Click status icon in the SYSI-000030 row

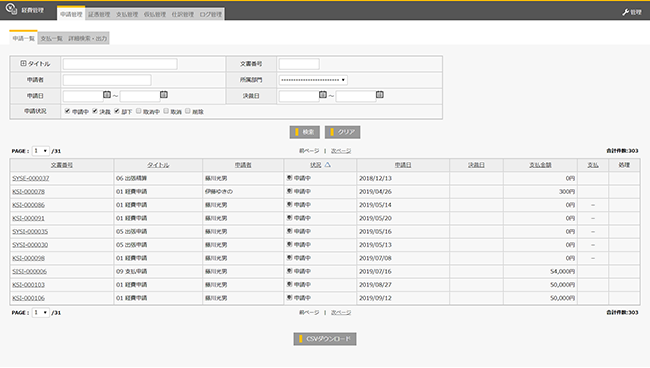tap(289, 244)
